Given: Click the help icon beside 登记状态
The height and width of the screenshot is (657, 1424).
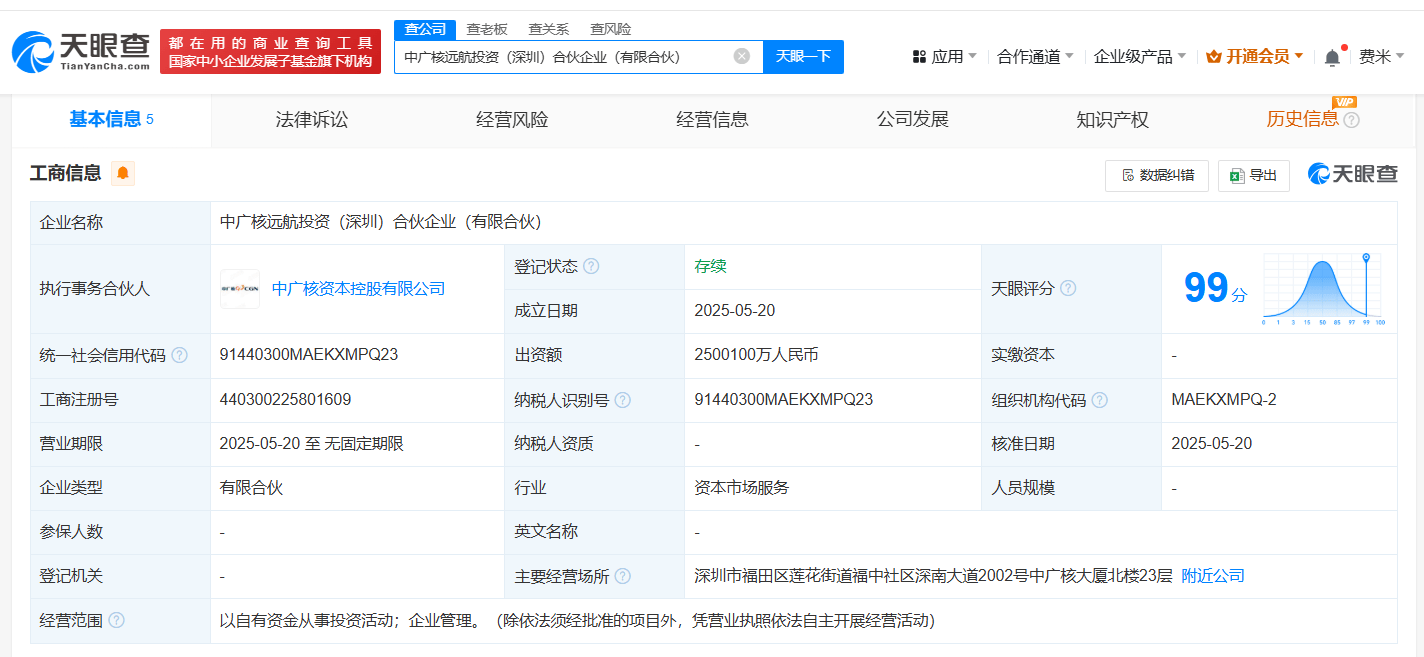Looking at the screenshot, I should (x=591, y=266).
